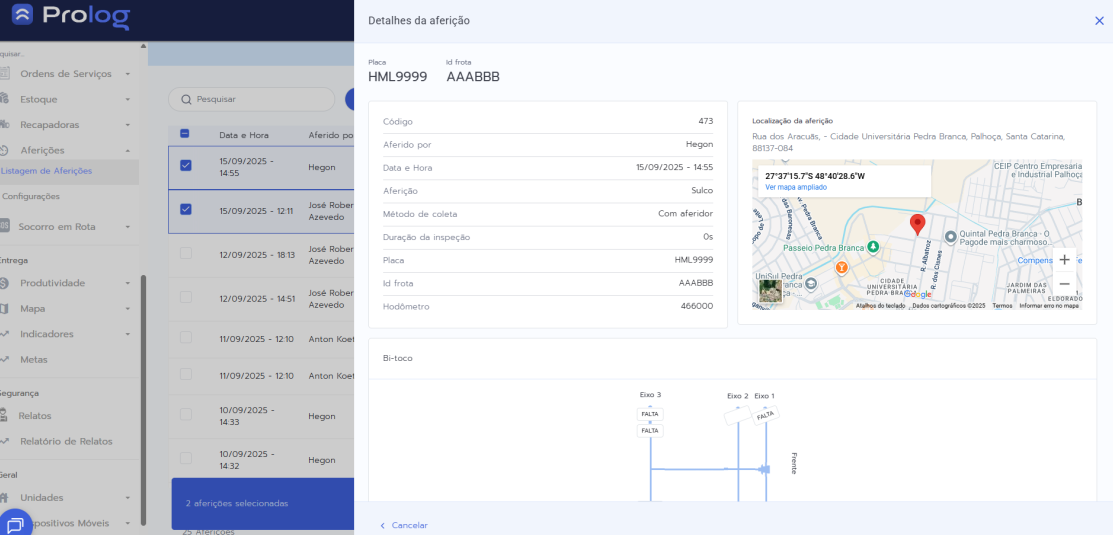The image size is (1113, 535).
Task: Collapse the Aferições sidebar section
Action: (66, 150)
